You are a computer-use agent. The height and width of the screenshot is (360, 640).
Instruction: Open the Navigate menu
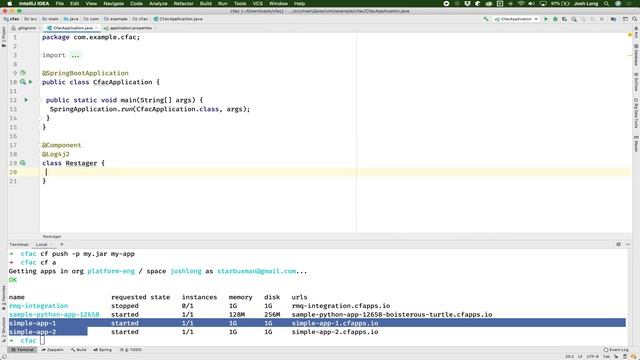[x=113, y=4]
